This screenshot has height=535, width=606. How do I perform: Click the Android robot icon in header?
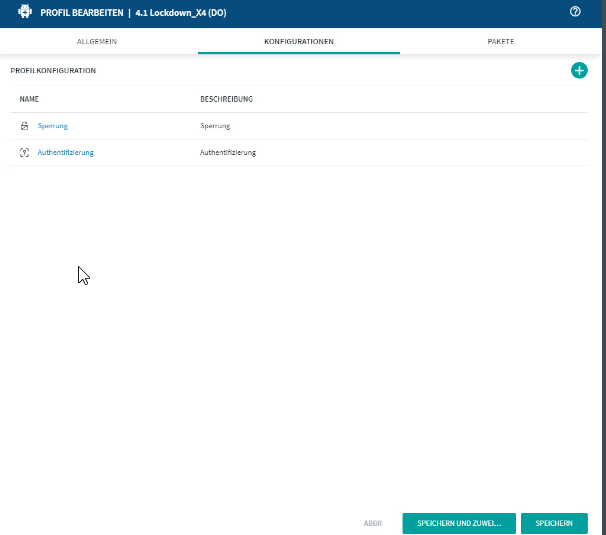coord(24,12)
